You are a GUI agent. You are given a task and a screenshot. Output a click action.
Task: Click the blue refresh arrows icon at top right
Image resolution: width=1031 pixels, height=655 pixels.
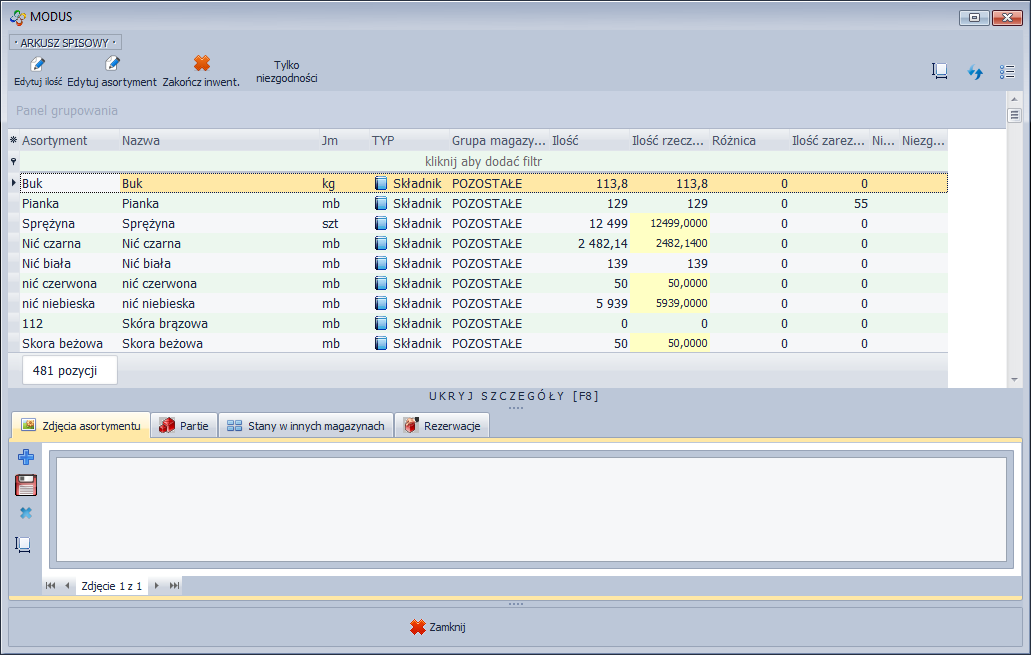[x=975, y=72]
